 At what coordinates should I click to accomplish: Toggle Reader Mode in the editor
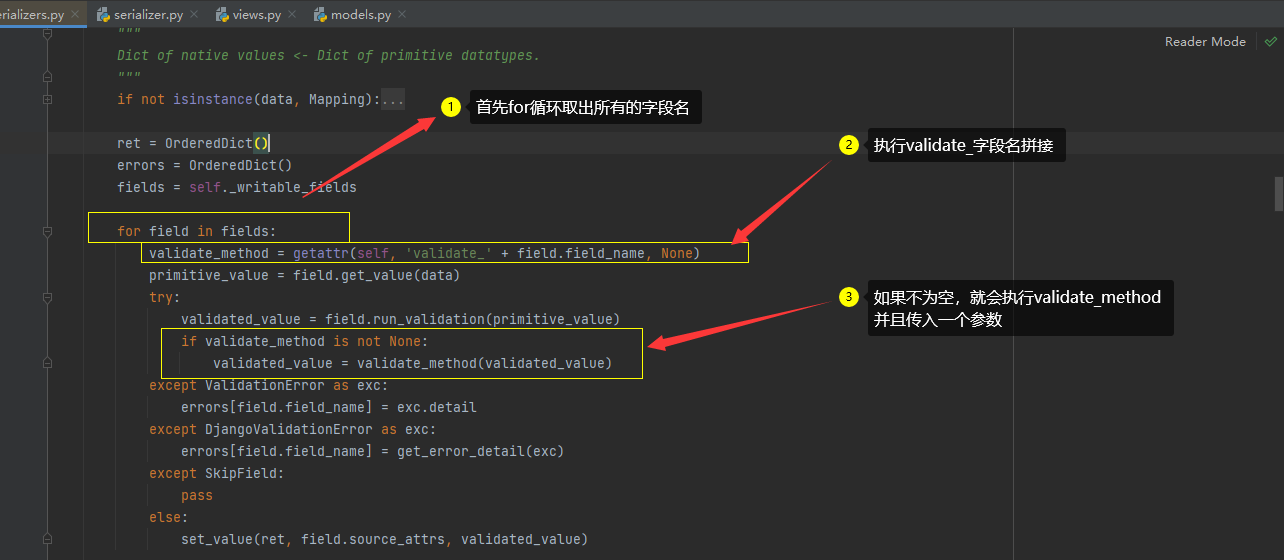[x=1205, y=41]
